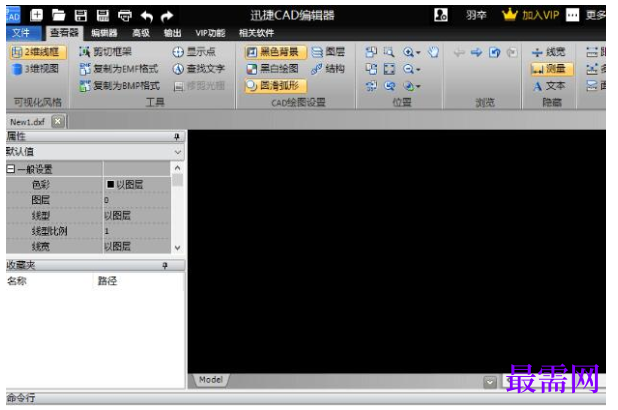The image size is (618, 410).
Task: Open the 输出 tab
Action: point(173,33)
